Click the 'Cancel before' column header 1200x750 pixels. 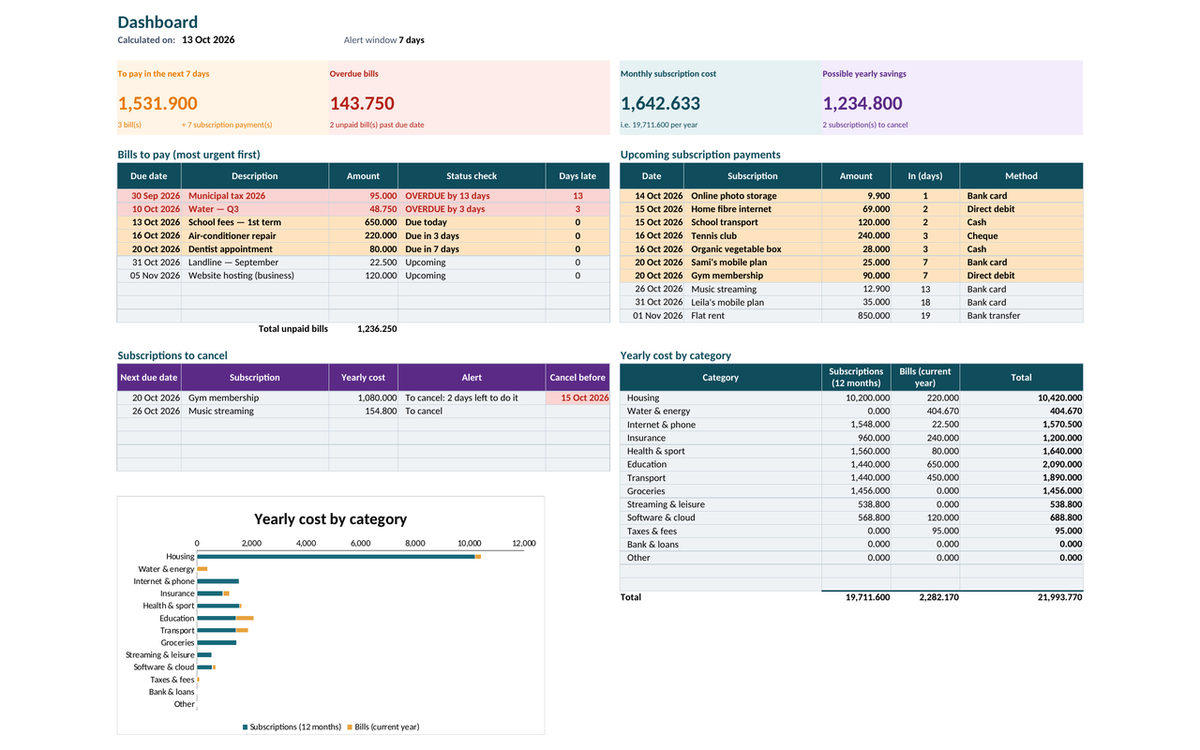coord(578,378)
